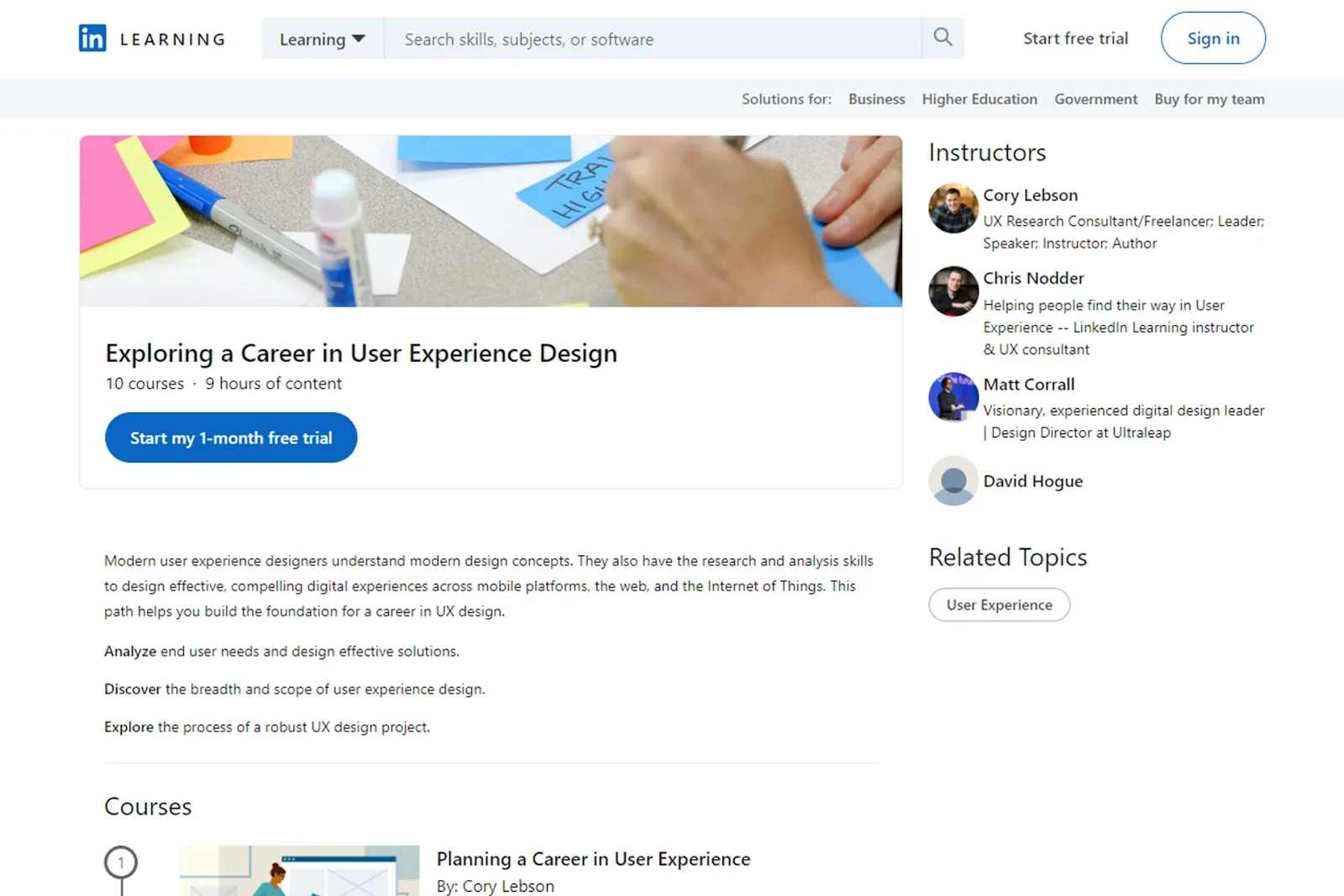Click 'By: Cory Lebson' byline
Image resolution: width=1344 pixels, height=896 pixels.
[x=495, y=886]
